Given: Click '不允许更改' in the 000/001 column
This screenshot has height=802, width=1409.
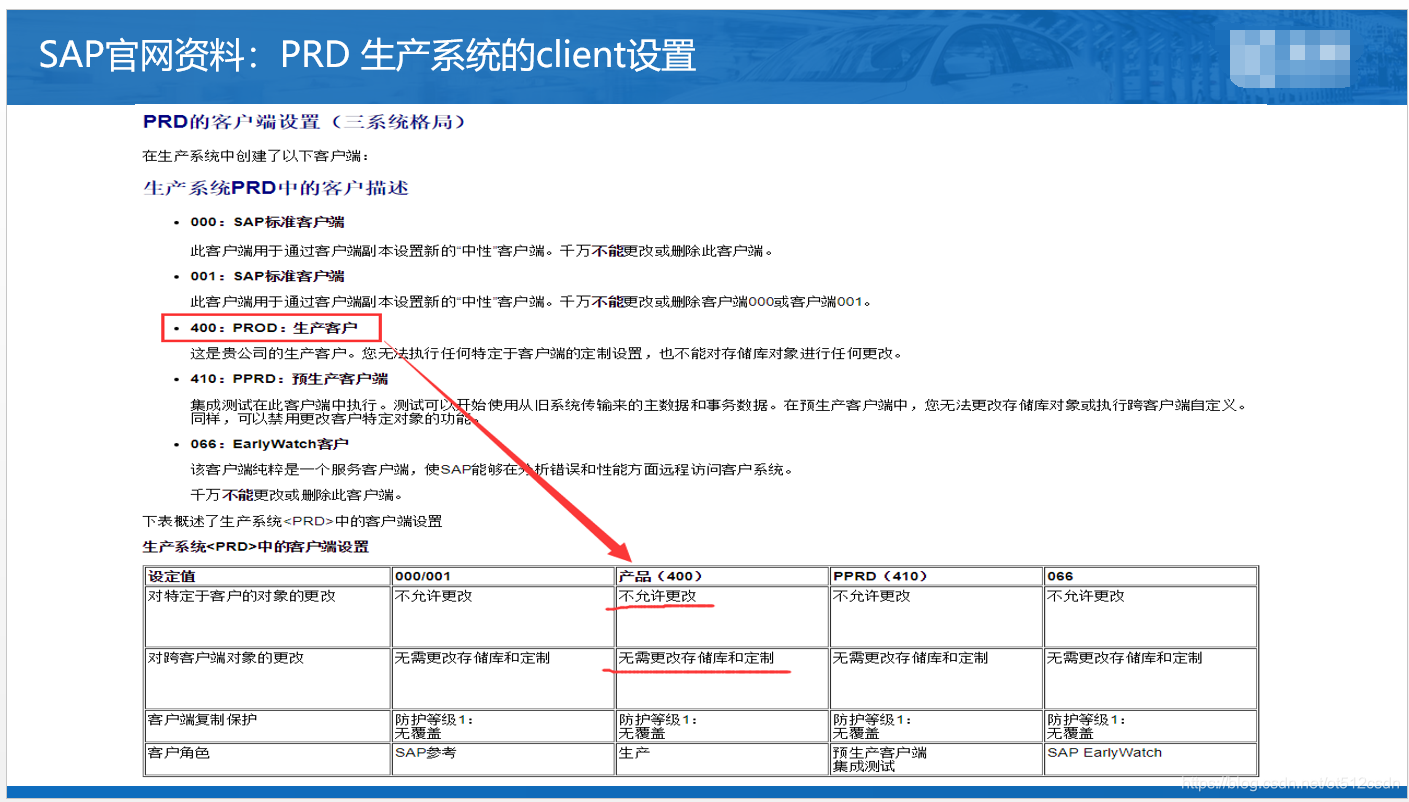Looking at the screenshot, I should pos(434,596).
